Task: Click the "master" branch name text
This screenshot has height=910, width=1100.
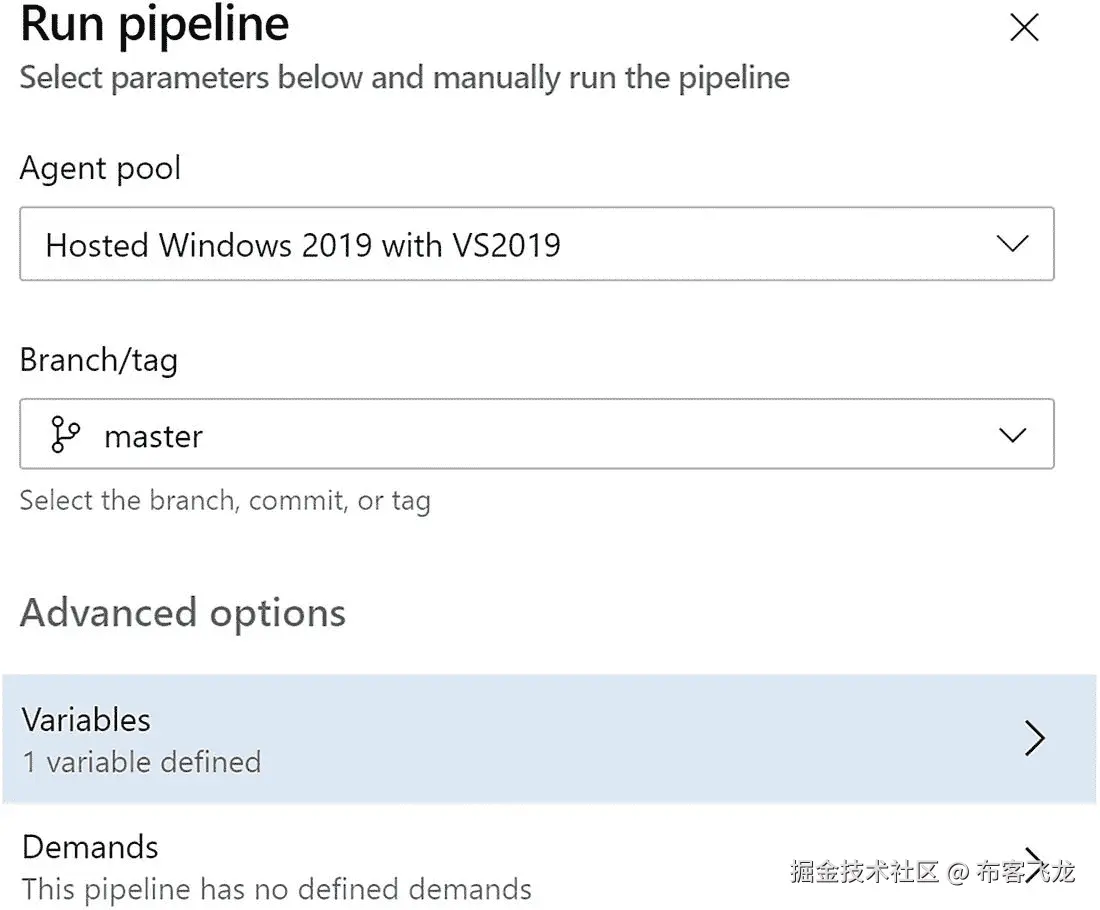Action: 153,437
